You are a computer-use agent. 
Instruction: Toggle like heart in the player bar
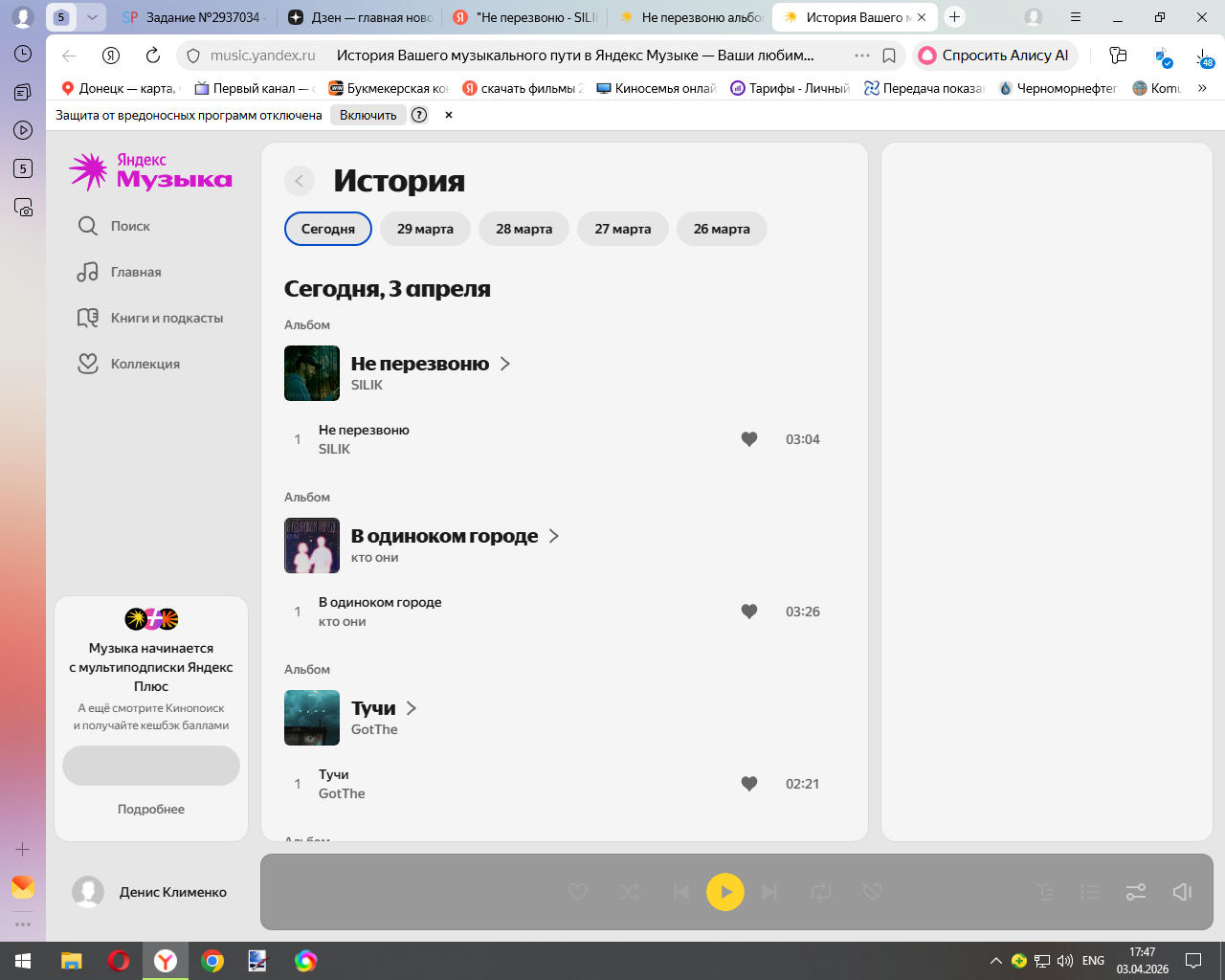(x=578, y=892)
